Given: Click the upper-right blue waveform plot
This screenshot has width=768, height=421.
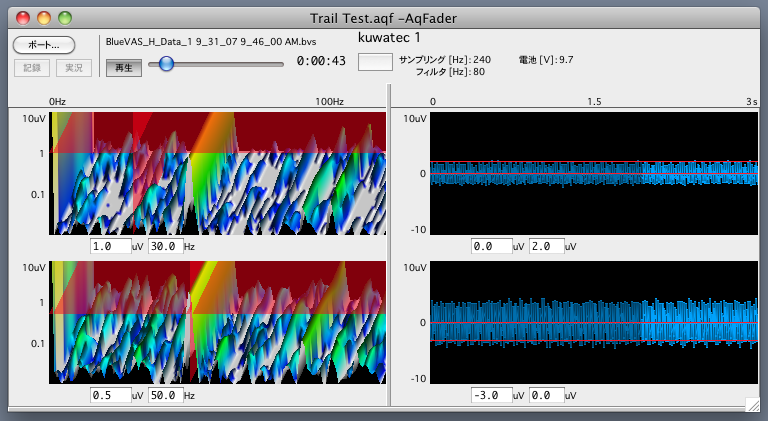Looking at the screenshot, I should [594, 173].
